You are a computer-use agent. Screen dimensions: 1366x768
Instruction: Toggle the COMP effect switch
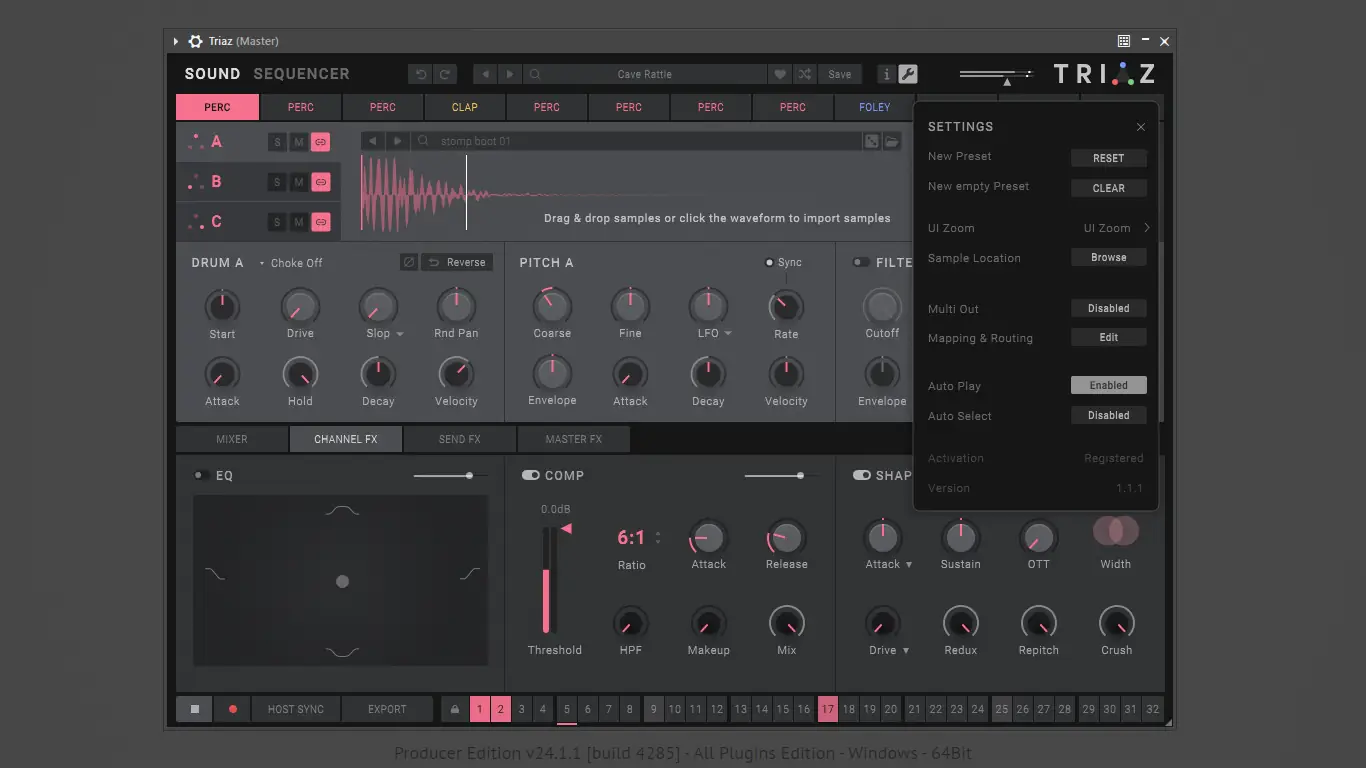tap(531, 475)
